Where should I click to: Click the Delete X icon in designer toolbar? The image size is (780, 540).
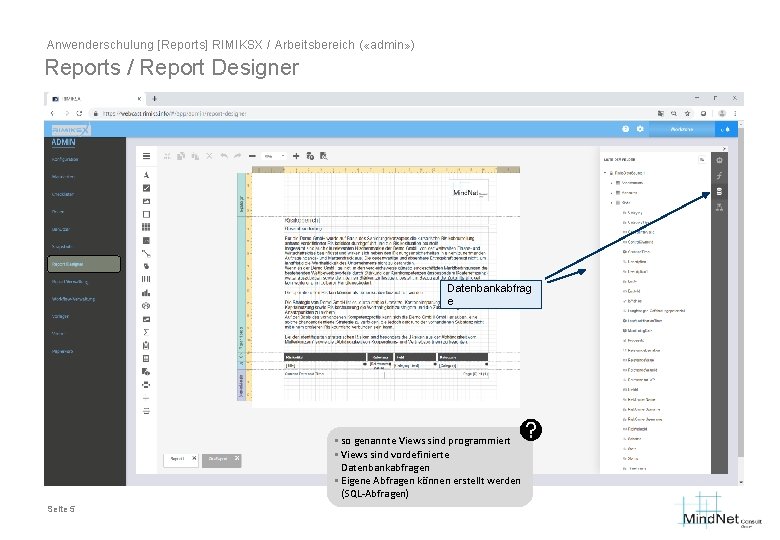(x=209, y=156)
